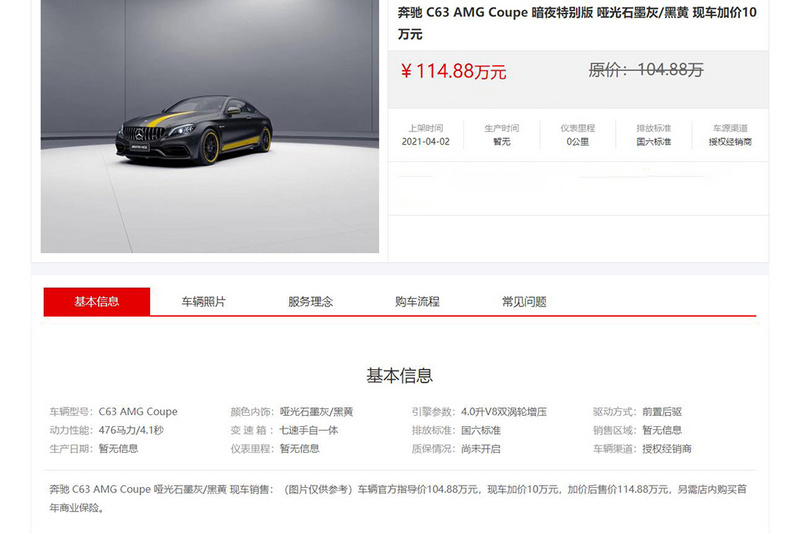Image resolution: width=800 pixels, height=534 pixels.
Task: Click the 基本信息 section heading
Action: (399, 376)
